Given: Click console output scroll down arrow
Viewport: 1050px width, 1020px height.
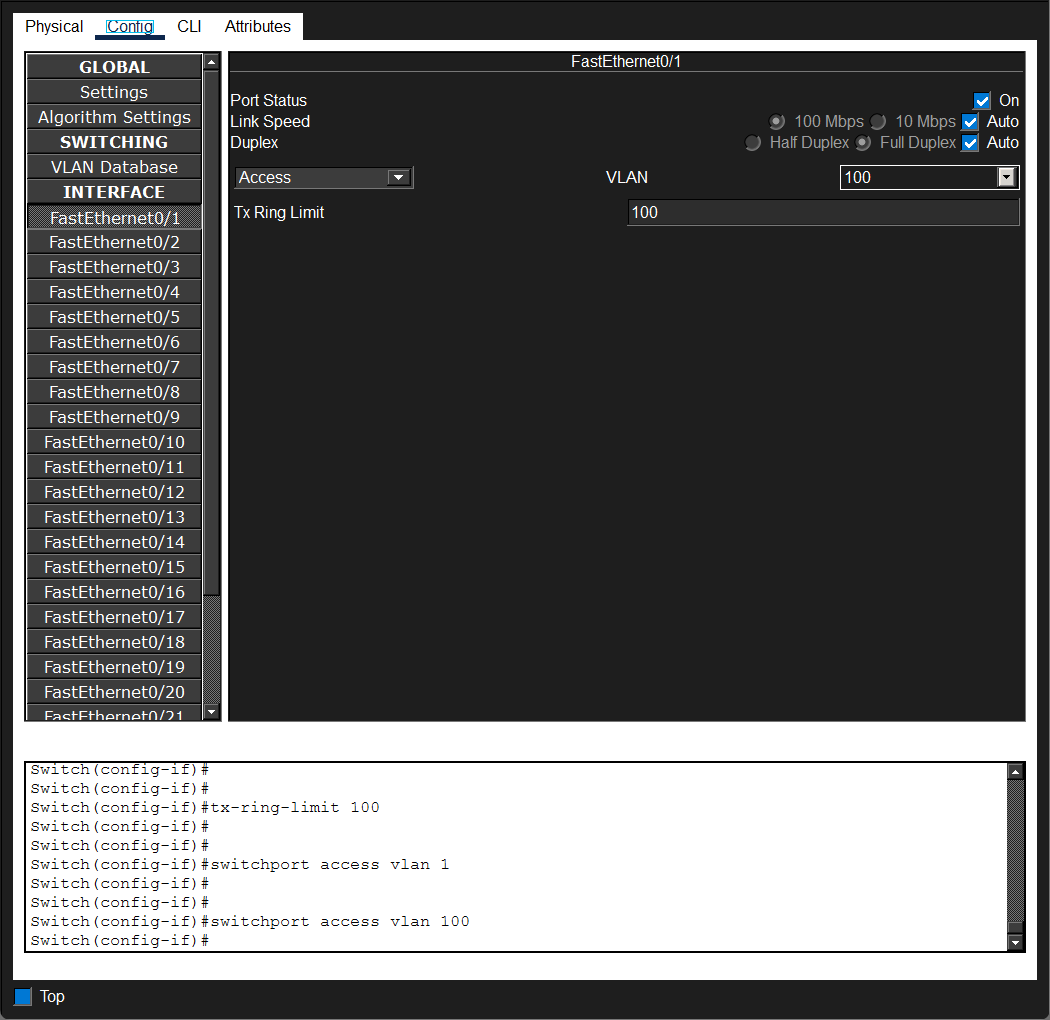Looking at the screenshot, I should pyautogui.click(x=1015, y=942).
